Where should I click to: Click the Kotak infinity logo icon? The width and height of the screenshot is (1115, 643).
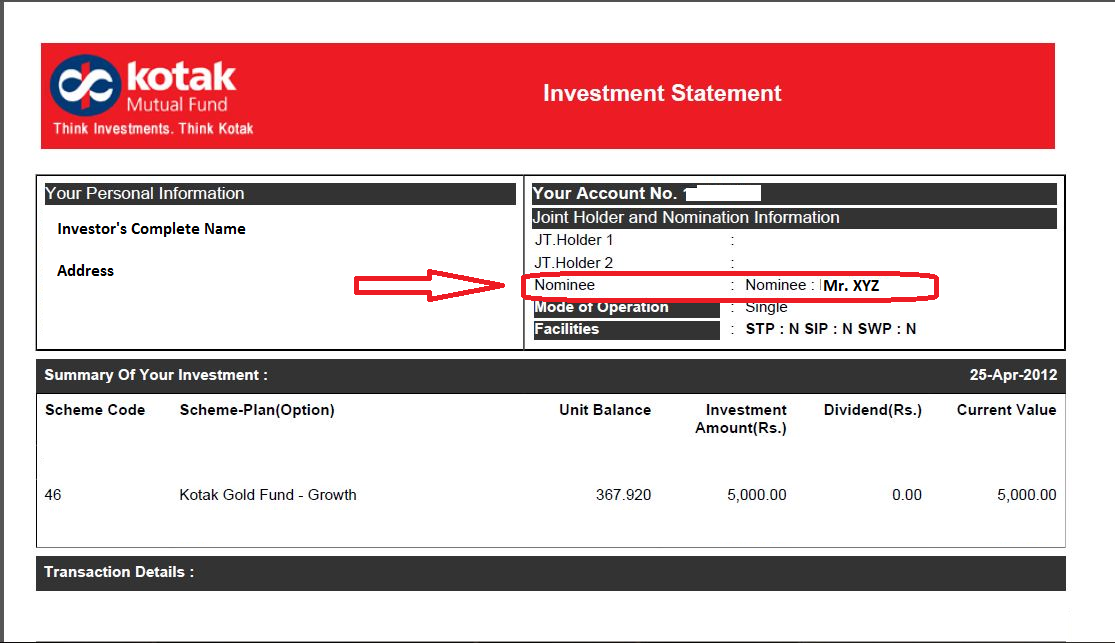click(x=85, y=85)
